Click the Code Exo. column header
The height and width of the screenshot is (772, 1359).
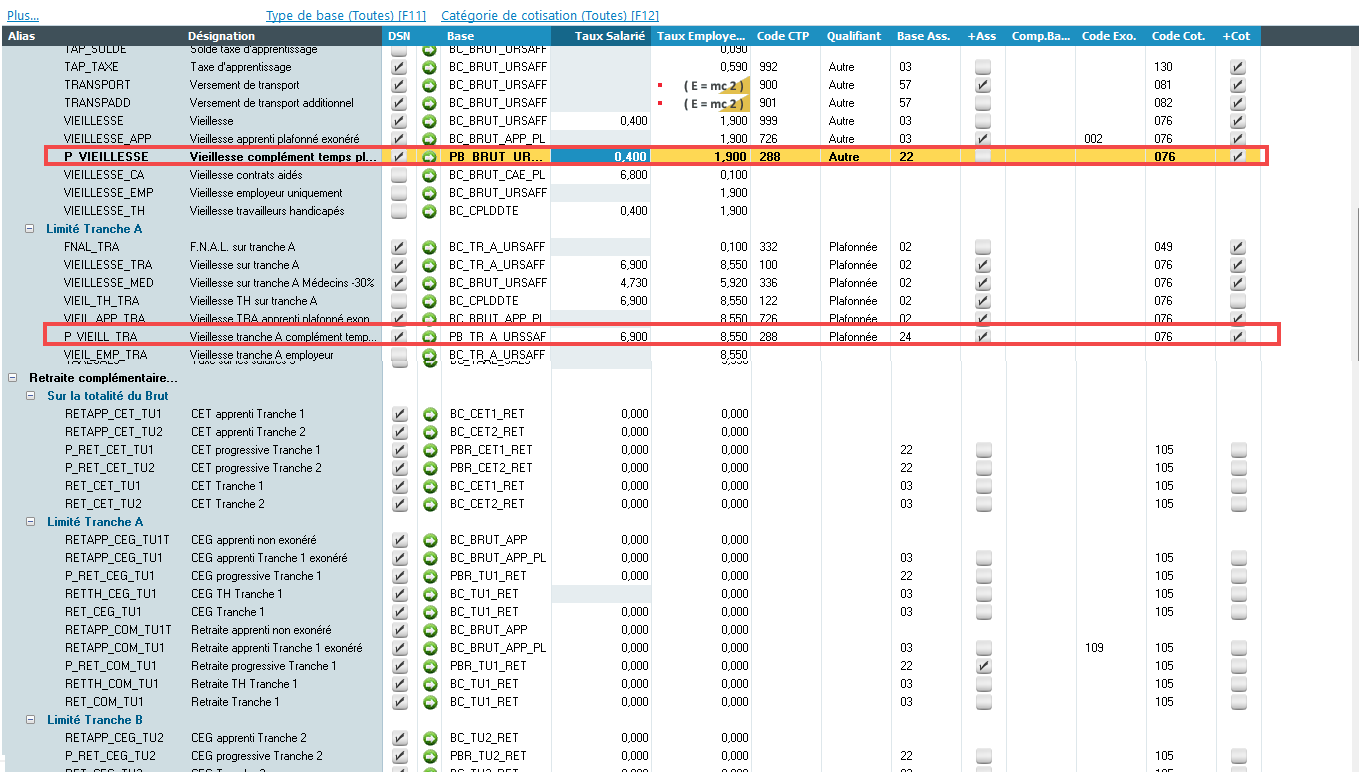[1111, 36]
